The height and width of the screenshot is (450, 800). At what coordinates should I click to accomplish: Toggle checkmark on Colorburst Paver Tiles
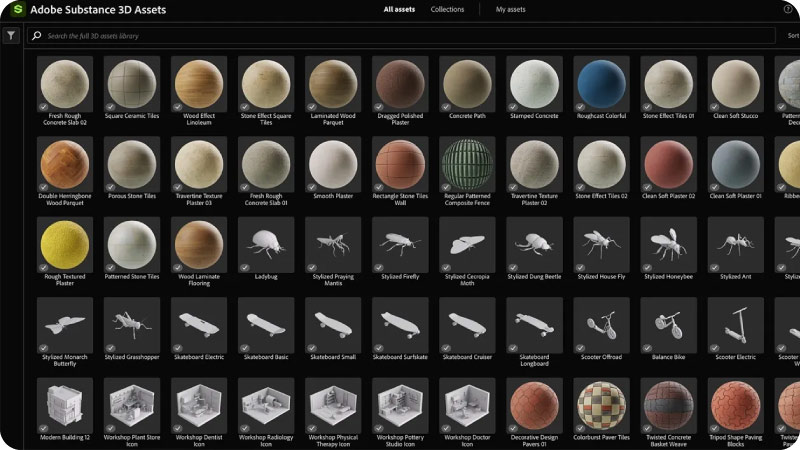pos(580,428)
